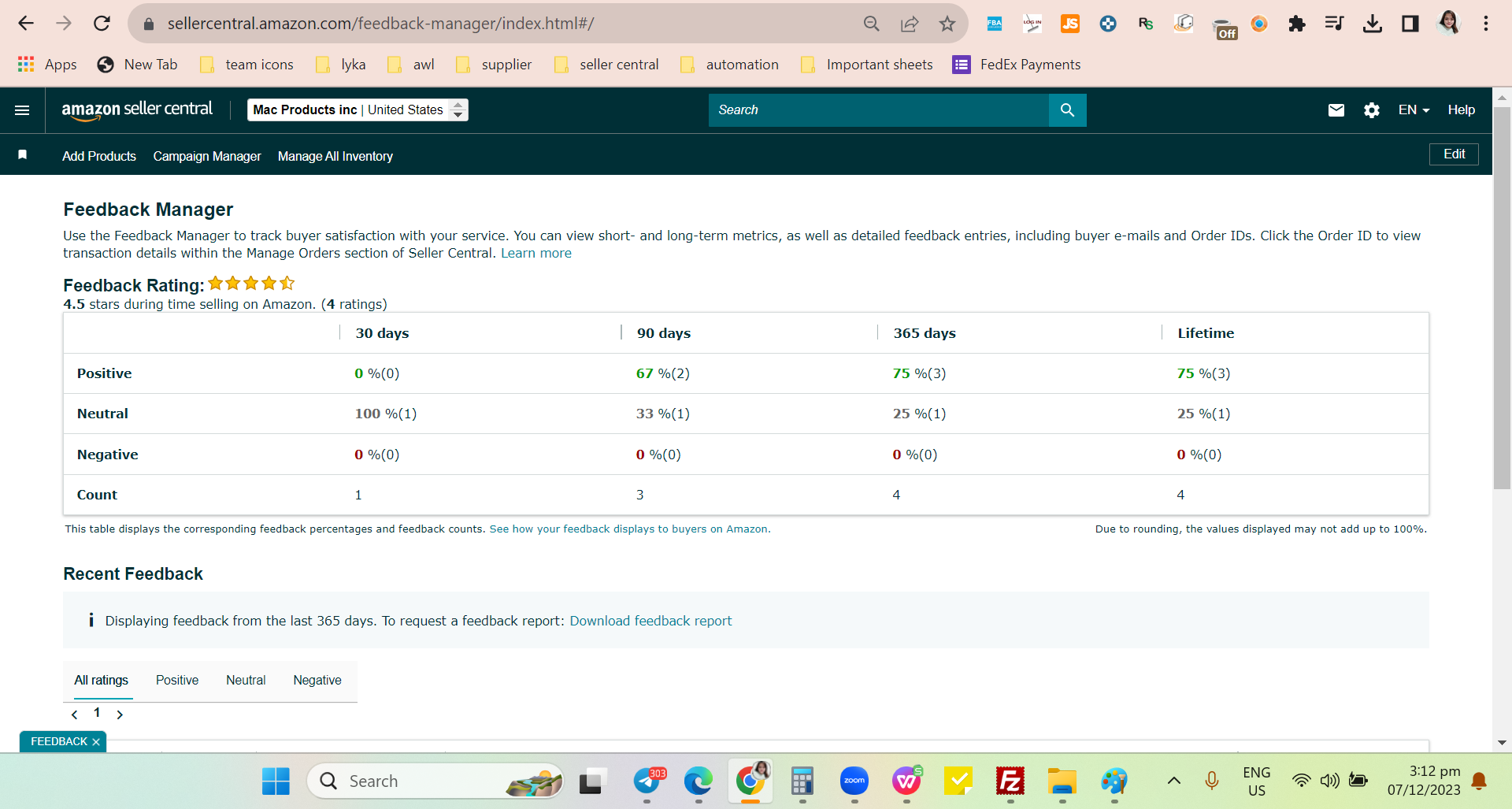Image resolution: width=1512 pixels, height=809 pixels.
Task: Open the Mac Products inc marketplace selector
Action: (358, 110)
